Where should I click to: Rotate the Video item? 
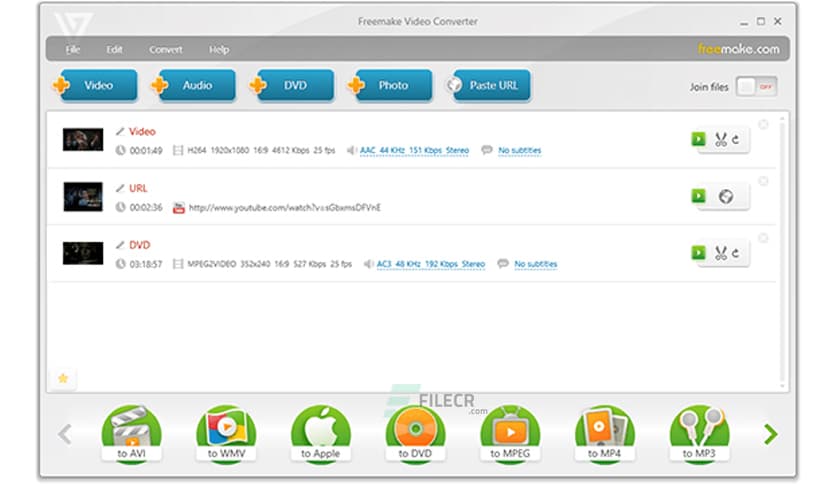click(736, 140)
